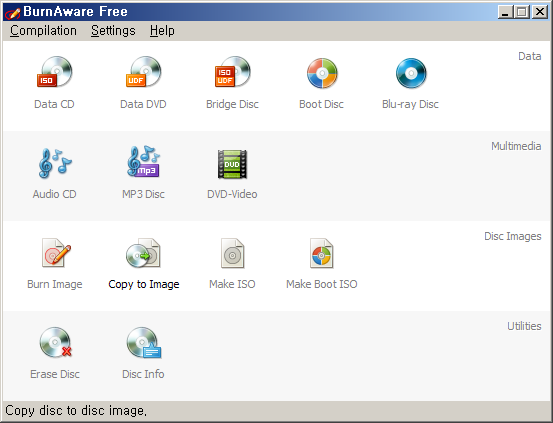Viewport: 553px width, 423px height.
Task: Open the Burn Image pencil icon
Action: tap(56, 253)
